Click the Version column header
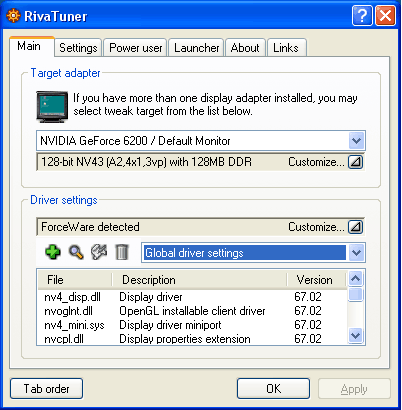402x410 pixels. [316, 280]
